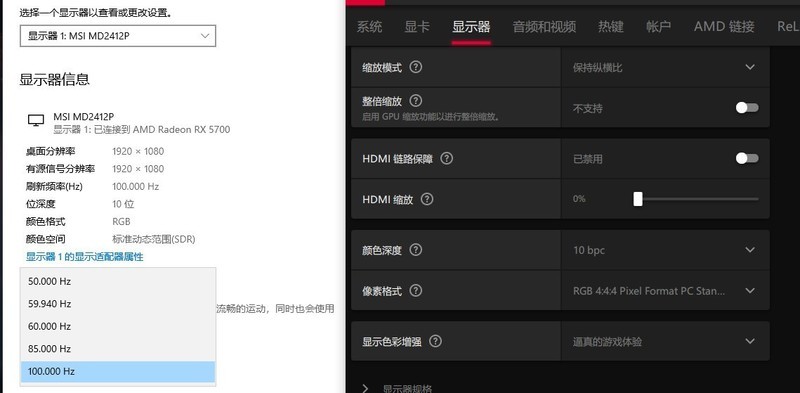This screenshot has width=800, height=393.
Task: Select 100.000 Hz refresh rate option
Action: click(x=118, y=372)
